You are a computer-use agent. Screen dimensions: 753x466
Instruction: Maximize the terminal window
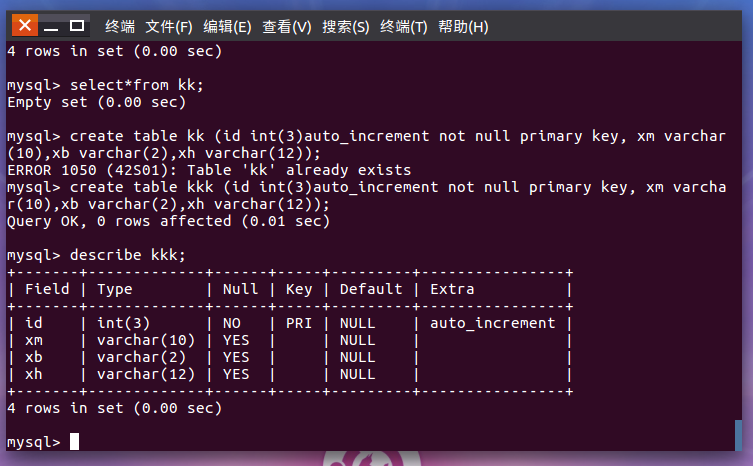77,26
